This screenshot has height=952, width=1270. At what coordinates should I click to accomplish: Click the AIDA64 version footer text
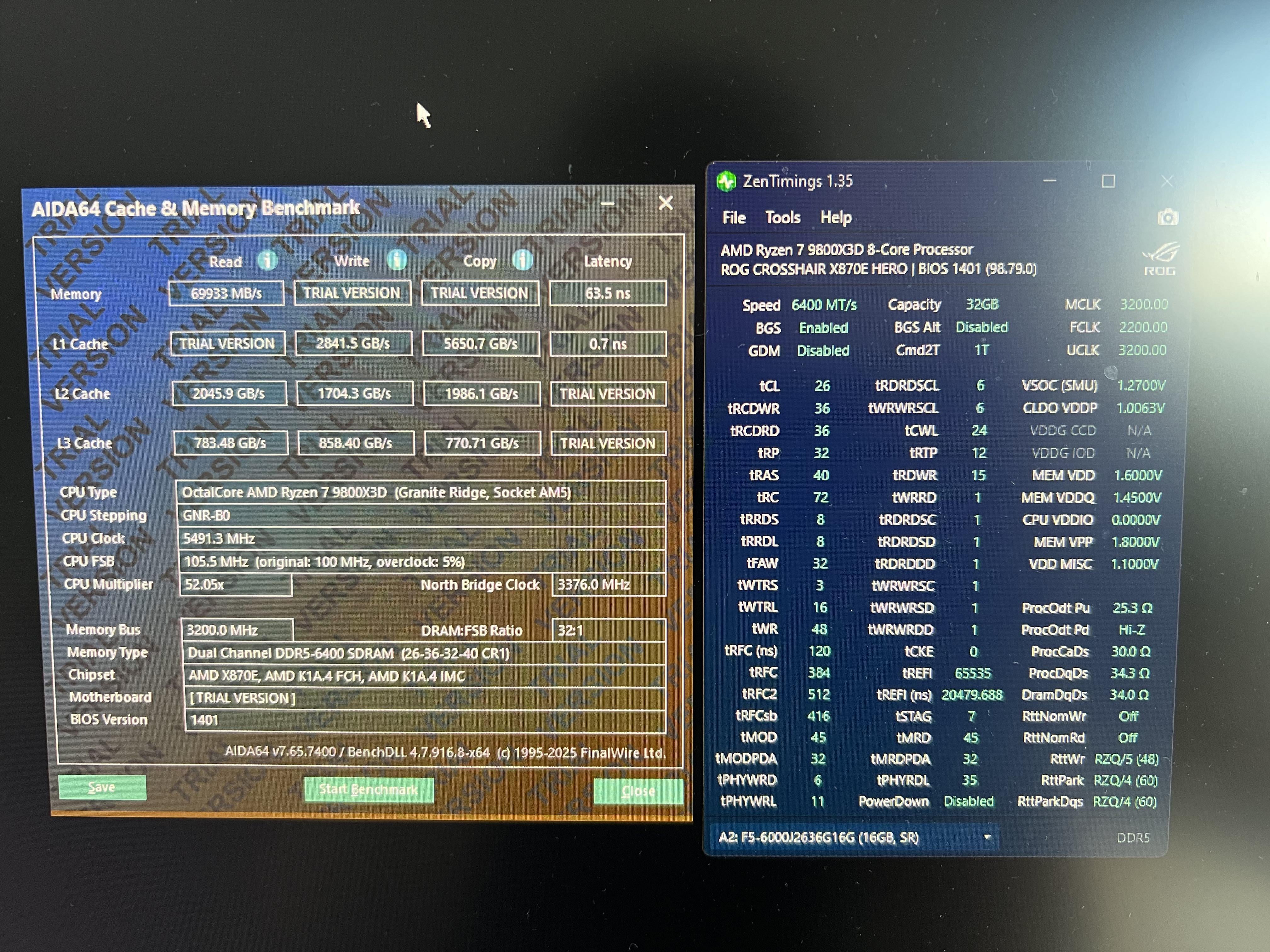445,752
